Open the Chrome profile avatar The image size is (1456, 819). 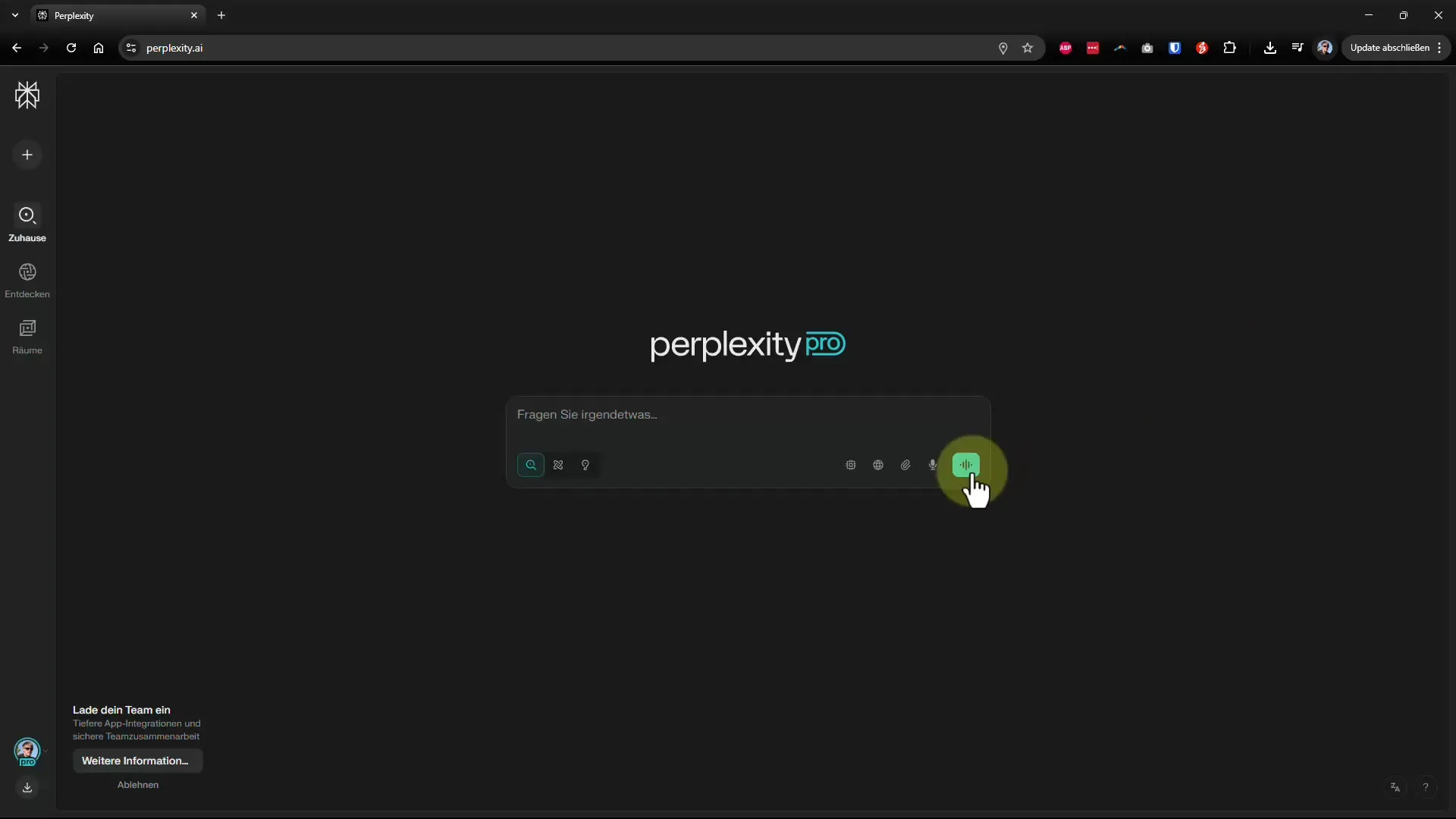pos(1325,48)
